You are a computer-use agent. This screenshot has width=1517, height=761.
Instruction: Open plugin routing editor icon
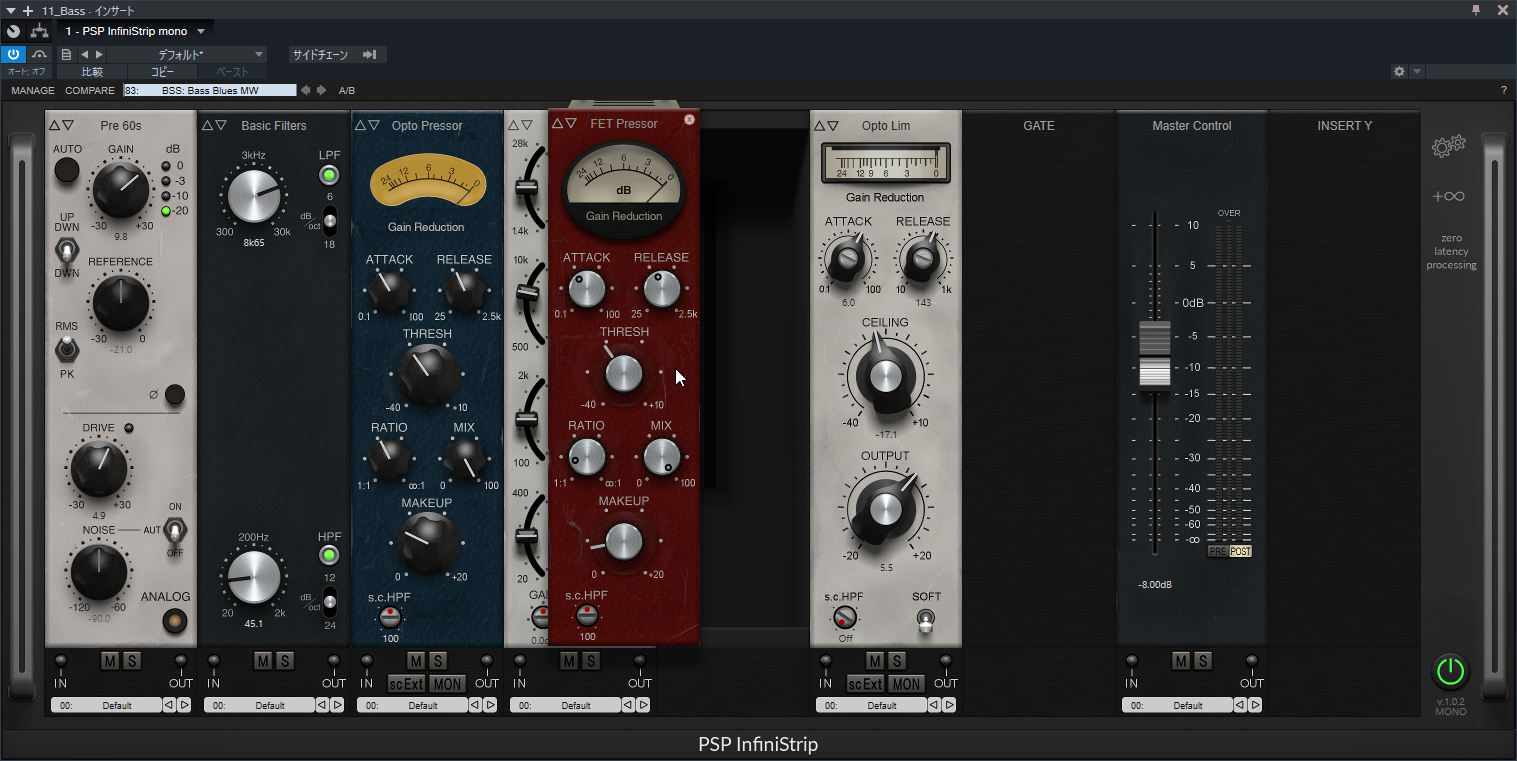click(39, 31)
